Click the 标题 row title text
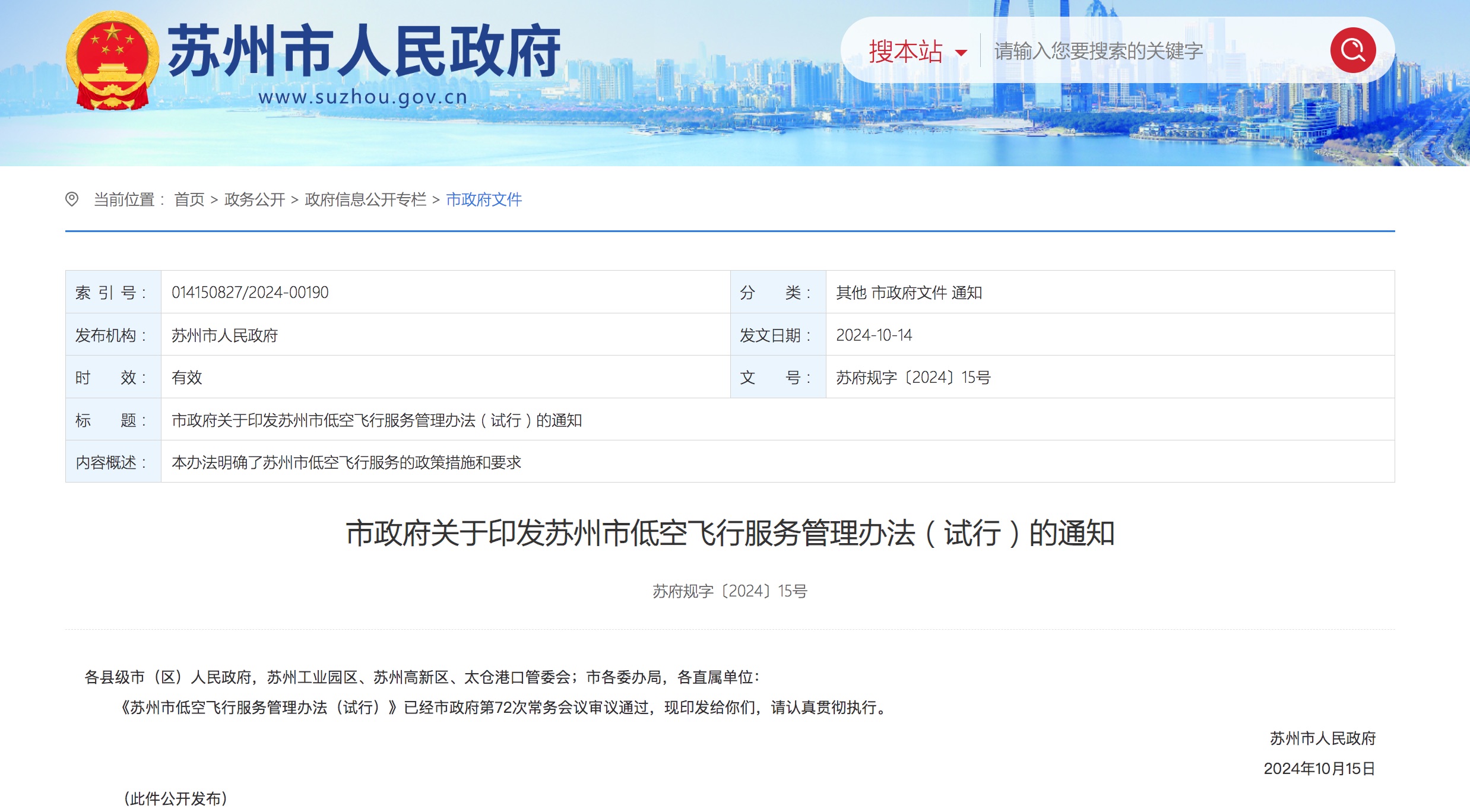This screenshot has width=1470, height=812. [376, 420]
